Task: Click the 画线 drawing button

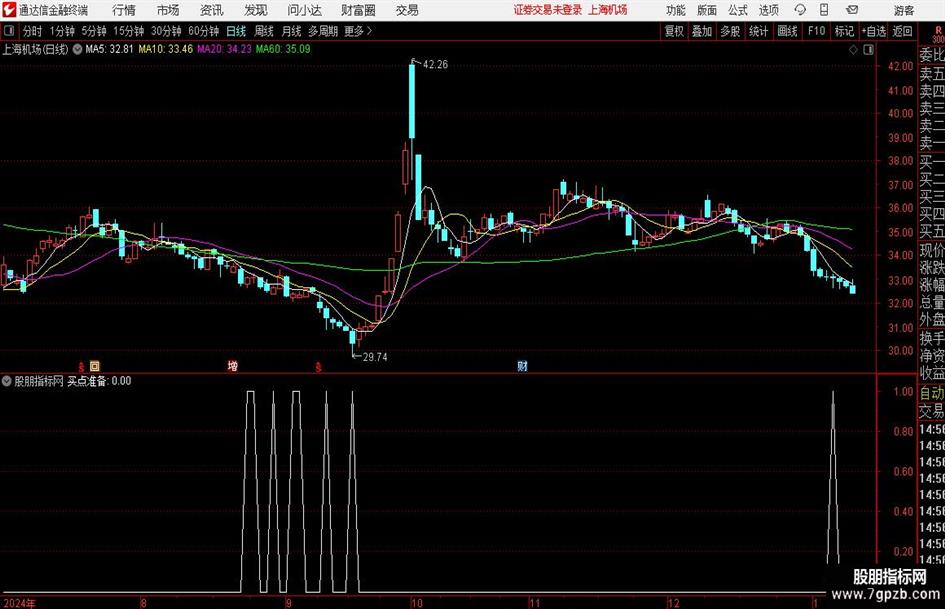Action: (787, 31)
